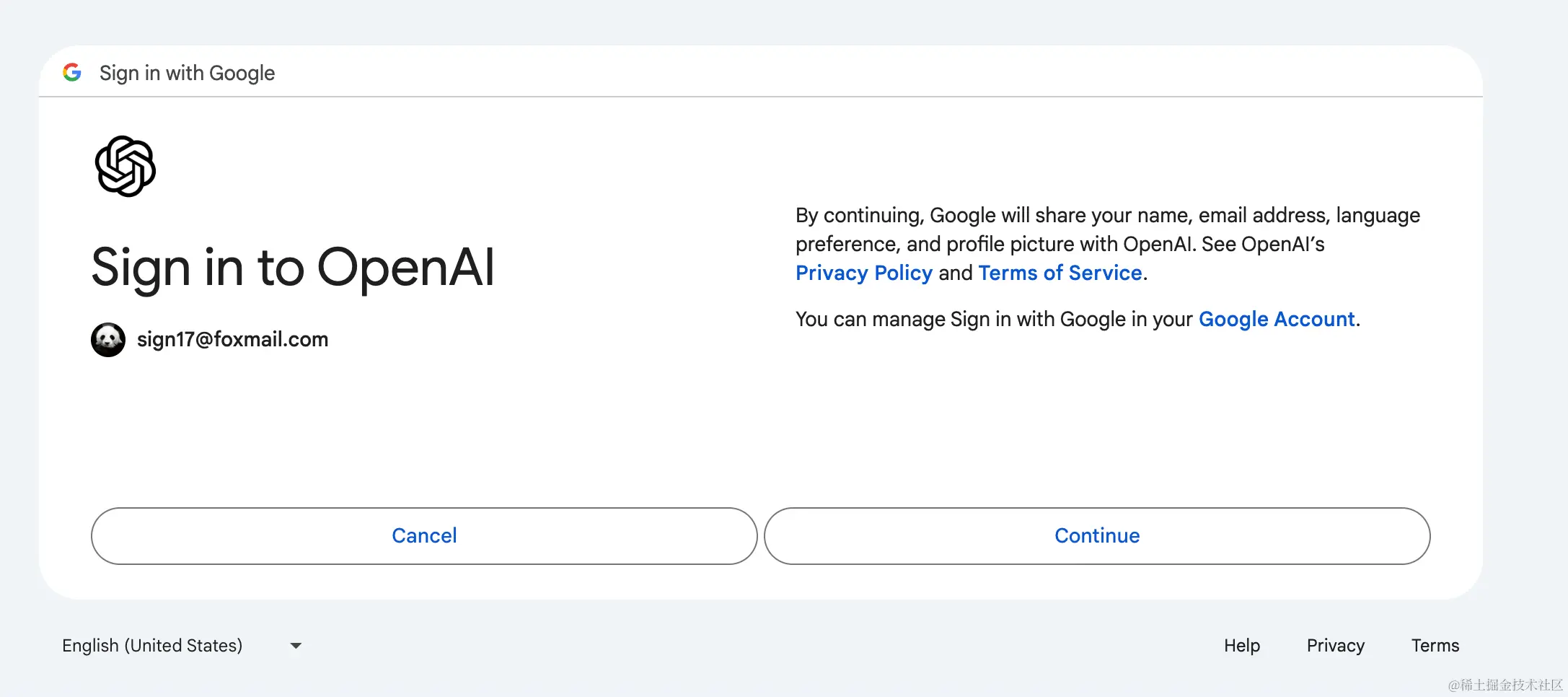Follow the Google Account link
1568x697 pixels.
(x=1277, y=320)
